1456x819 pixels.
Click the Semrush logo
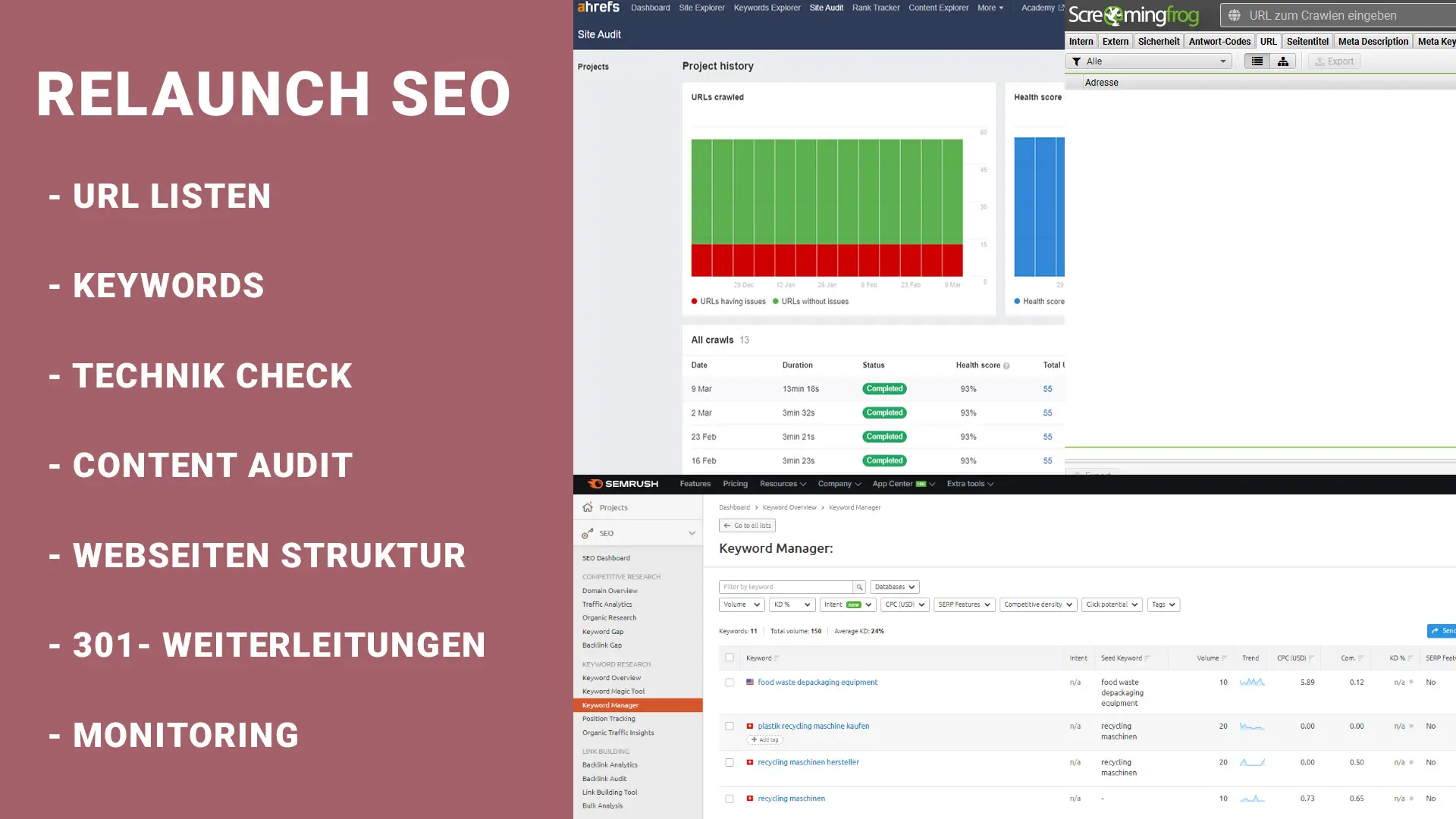[x=623, y=484]
